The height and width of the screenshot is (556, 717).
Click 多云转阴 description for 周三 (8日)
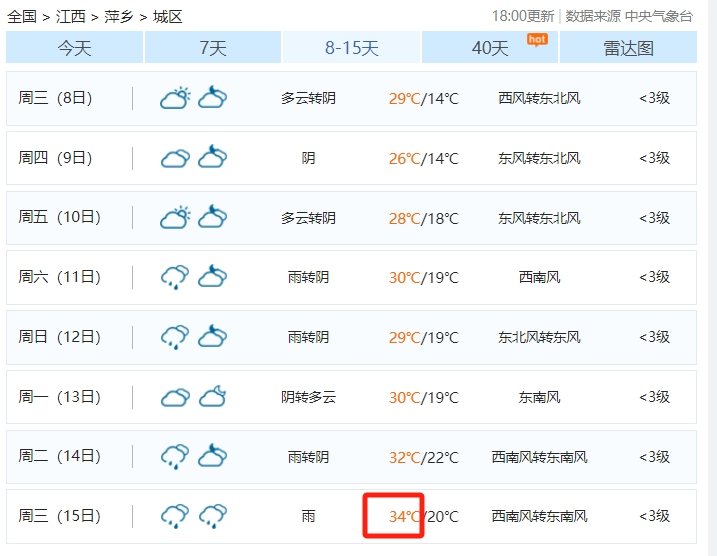[308, 98]
